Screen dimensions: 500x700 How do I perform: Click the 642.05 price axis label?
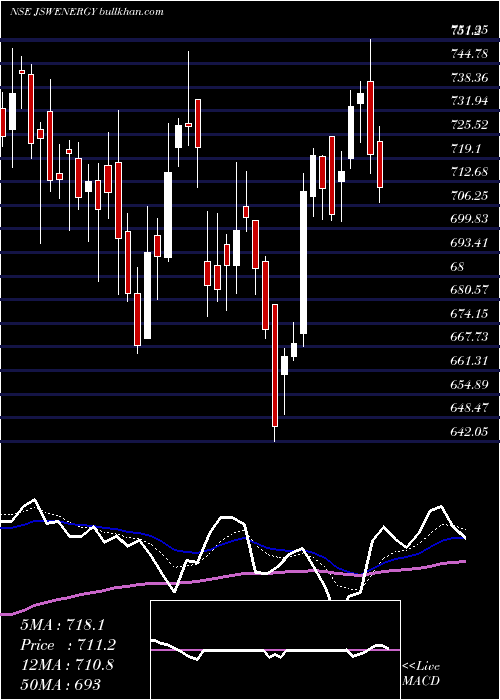click(x=469, y=432)
